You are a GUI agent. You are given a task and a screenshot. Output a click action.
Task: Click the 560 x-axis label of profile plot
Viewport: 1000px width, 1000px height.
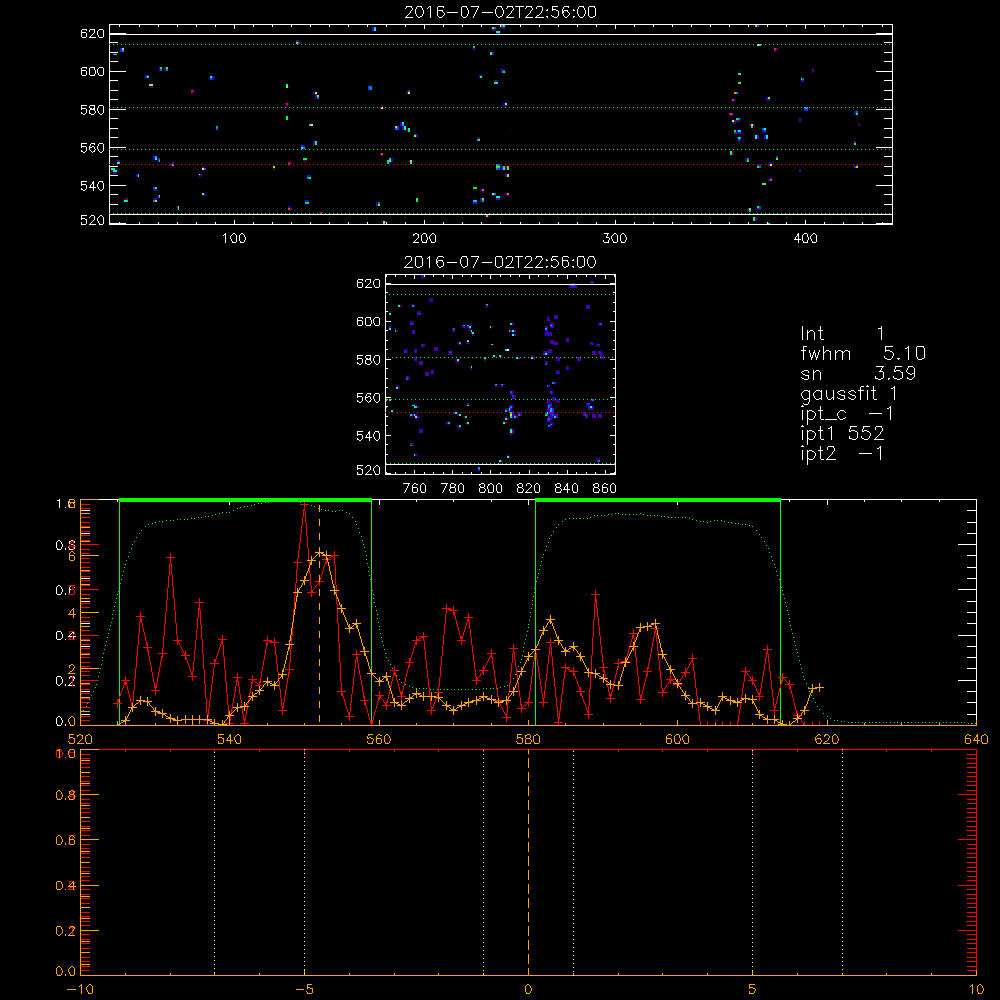(x=379, y=739)
